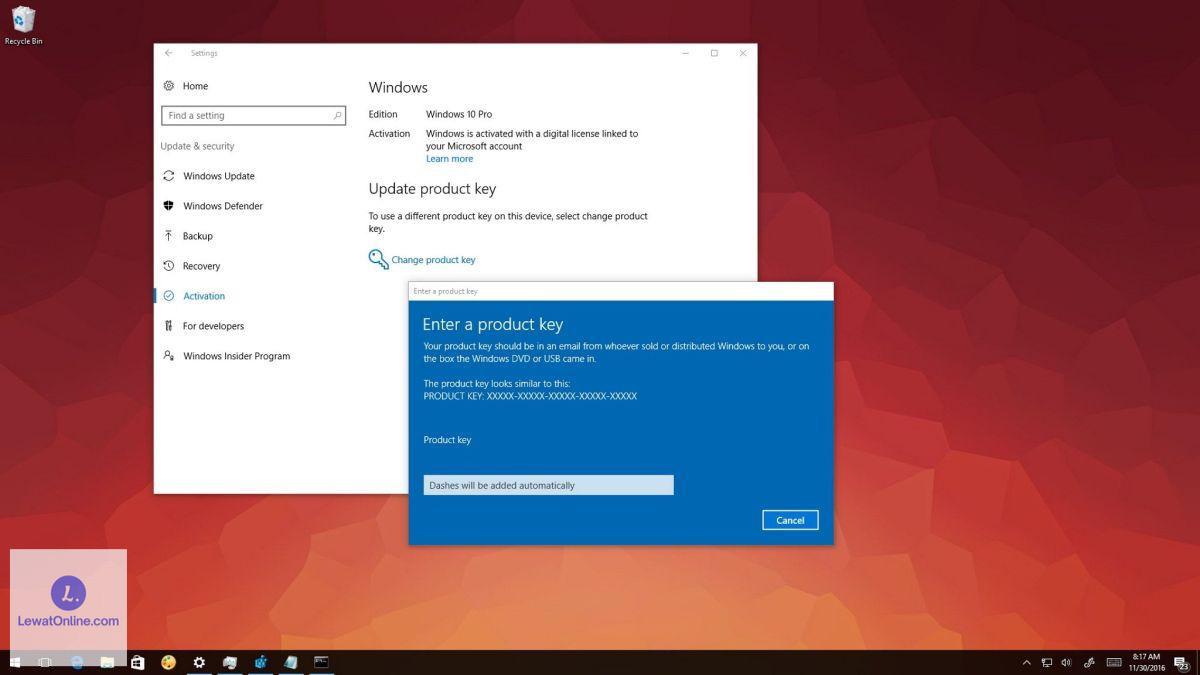Open the network tray icon
The width and height of the screenshot is (1200, 675).
(x=1047, y=663)
